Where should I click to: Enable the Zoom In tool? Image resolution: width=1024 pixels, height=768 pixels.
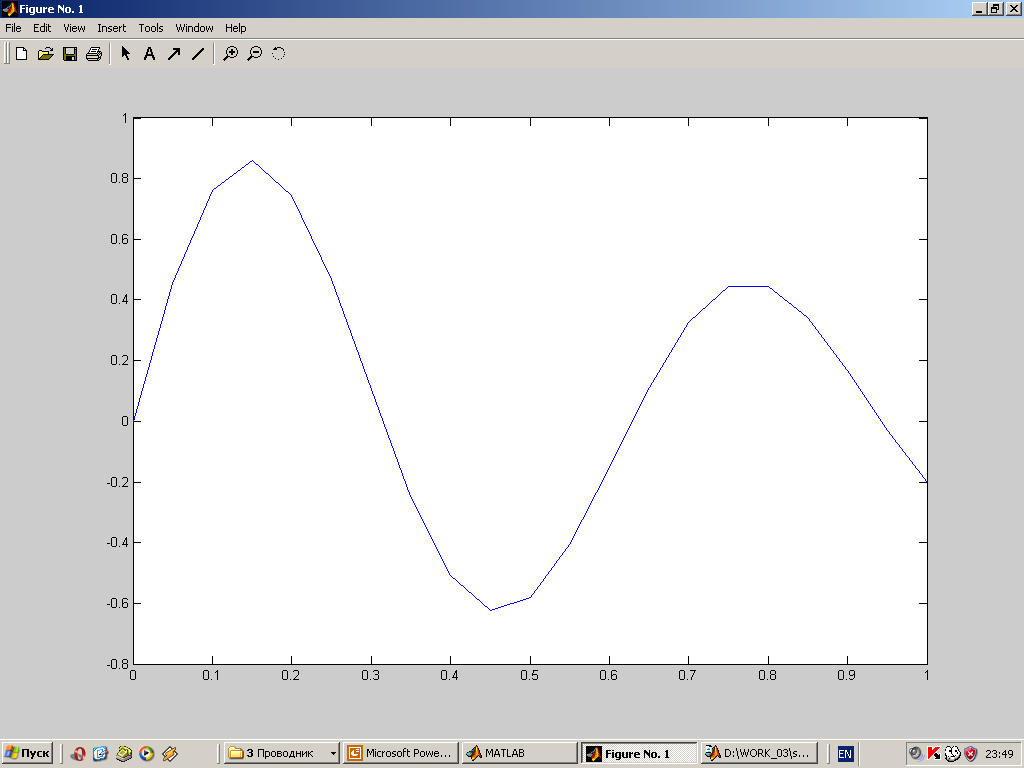[231, 54]
